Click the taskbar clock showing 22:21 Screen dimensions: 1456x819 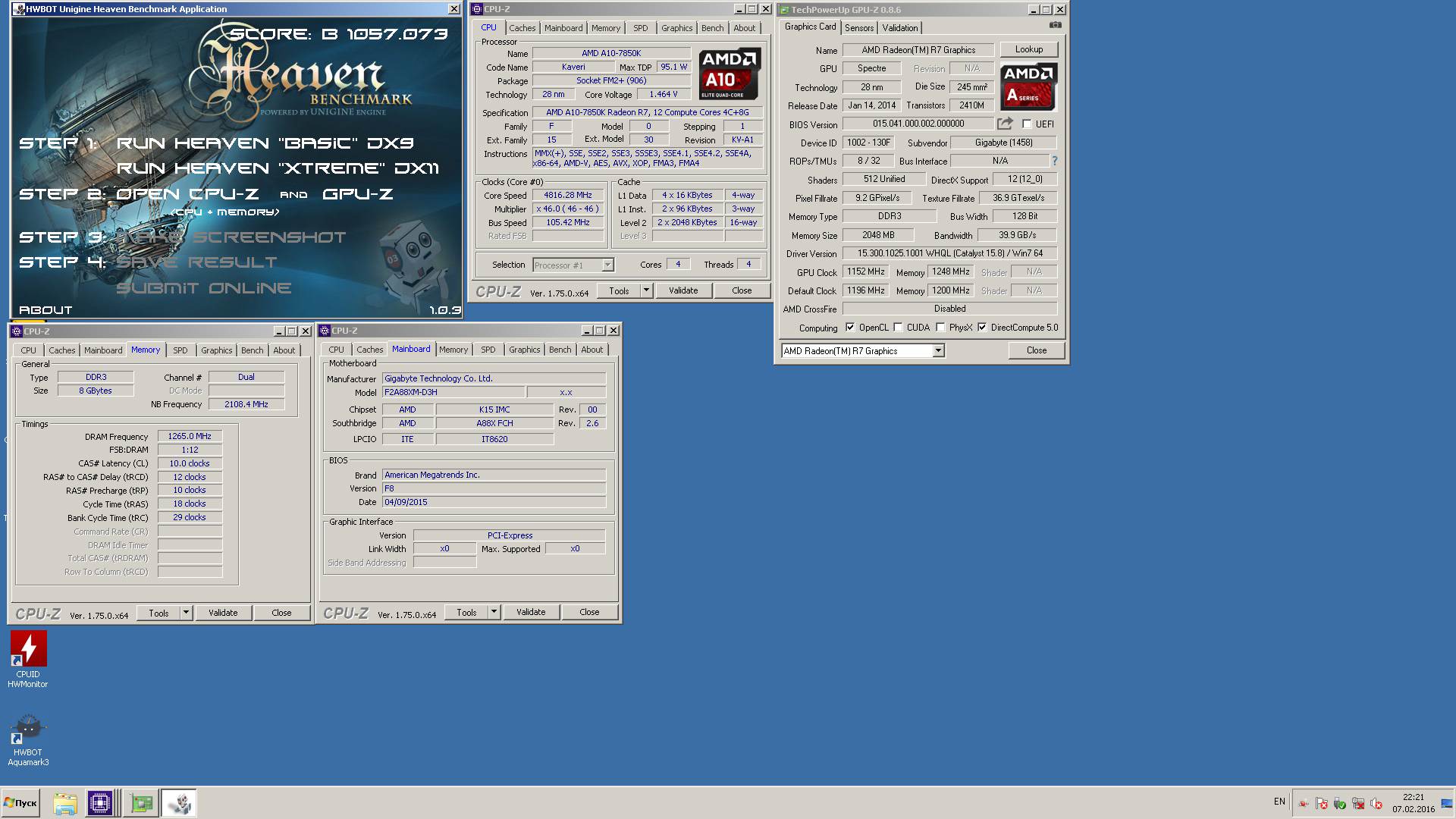tap(1413, 797)
